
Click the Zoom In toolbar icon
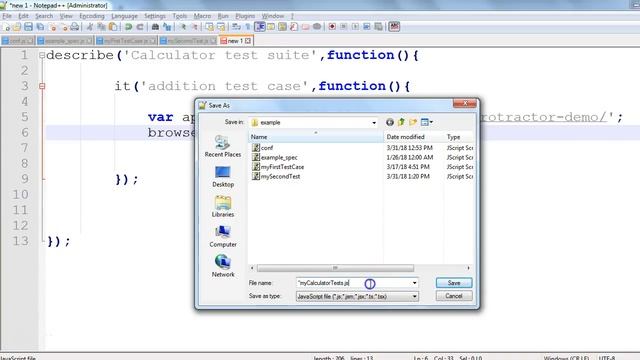(182, 27)
